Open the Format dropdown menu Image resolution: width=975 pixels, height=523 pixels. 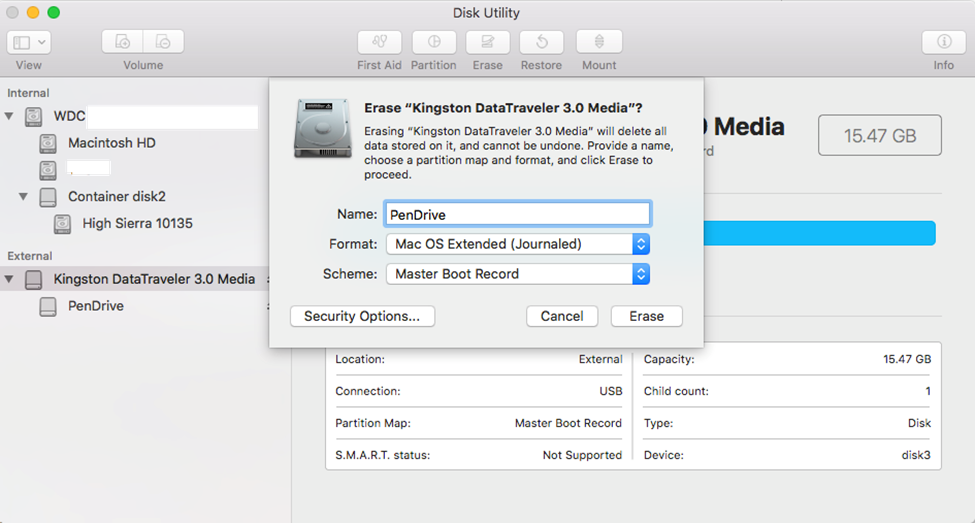point(518,244)
